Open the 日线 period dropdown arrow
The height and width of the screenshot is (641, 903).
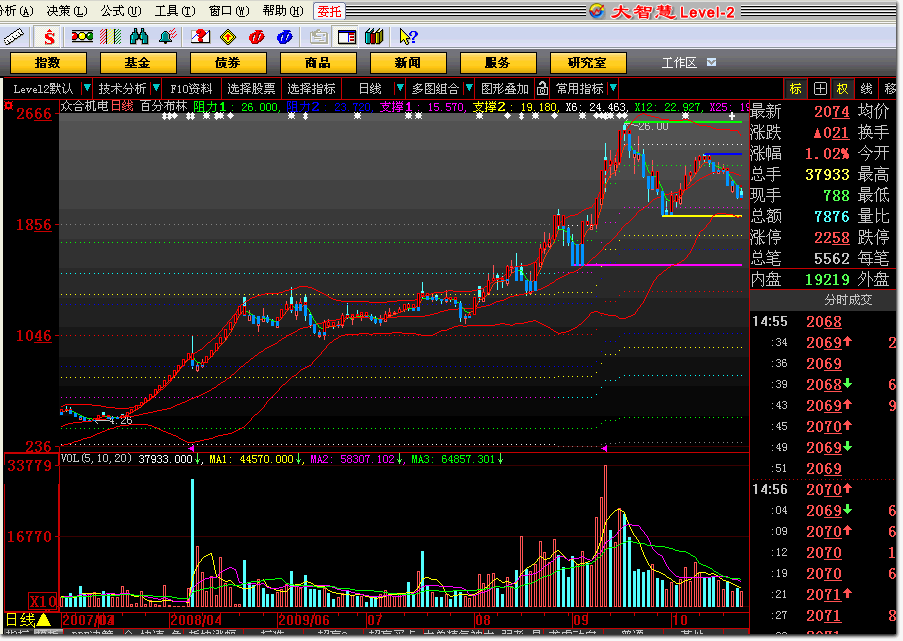(400, 88)
